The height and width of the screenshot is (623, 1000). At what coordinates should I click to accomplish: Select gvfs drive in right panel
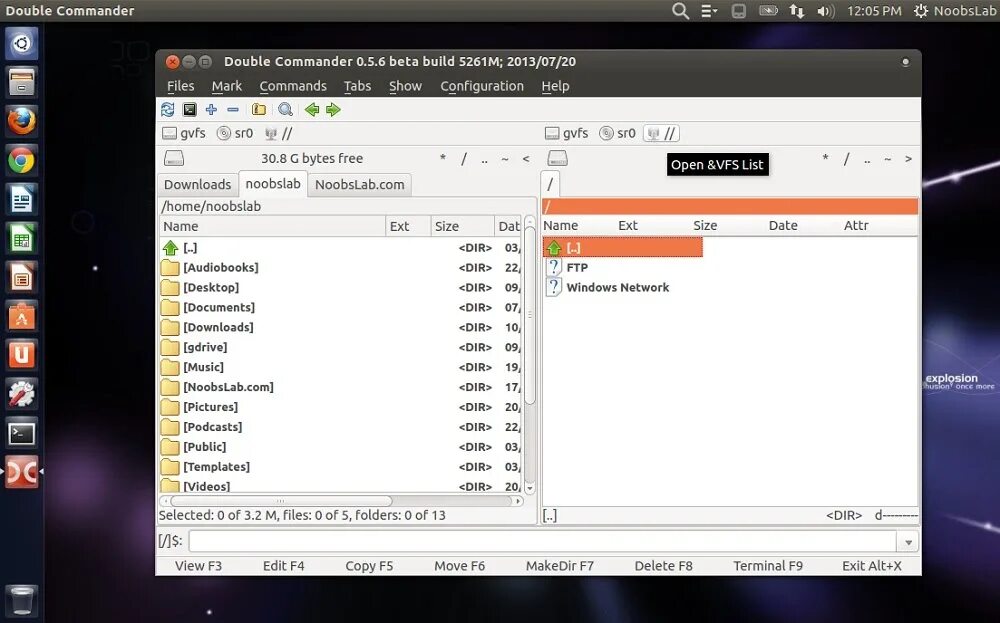tap(566, 133)
